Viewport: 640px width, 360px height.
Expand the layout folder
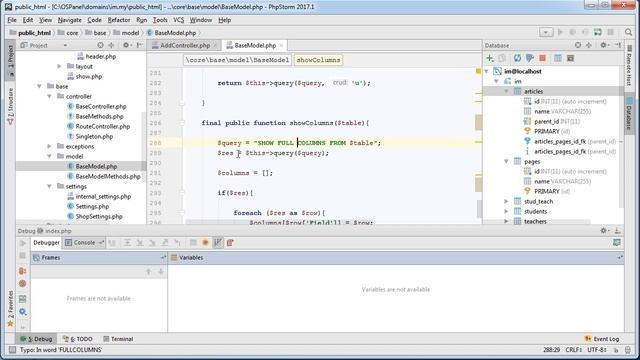click(60, 66)
